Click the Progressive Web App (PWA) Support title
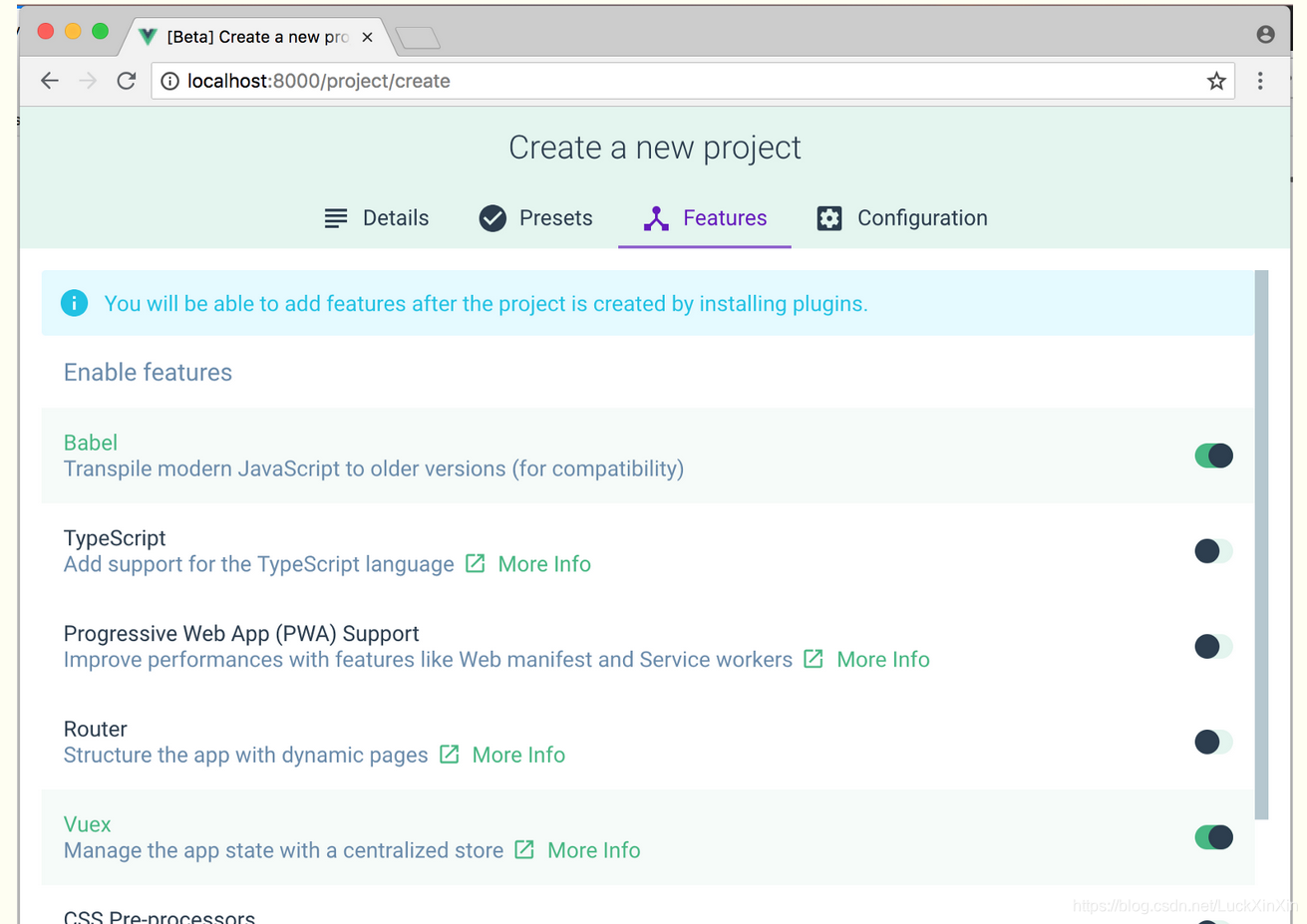Screen dimensions: 1307x924 tap(241, 634)
